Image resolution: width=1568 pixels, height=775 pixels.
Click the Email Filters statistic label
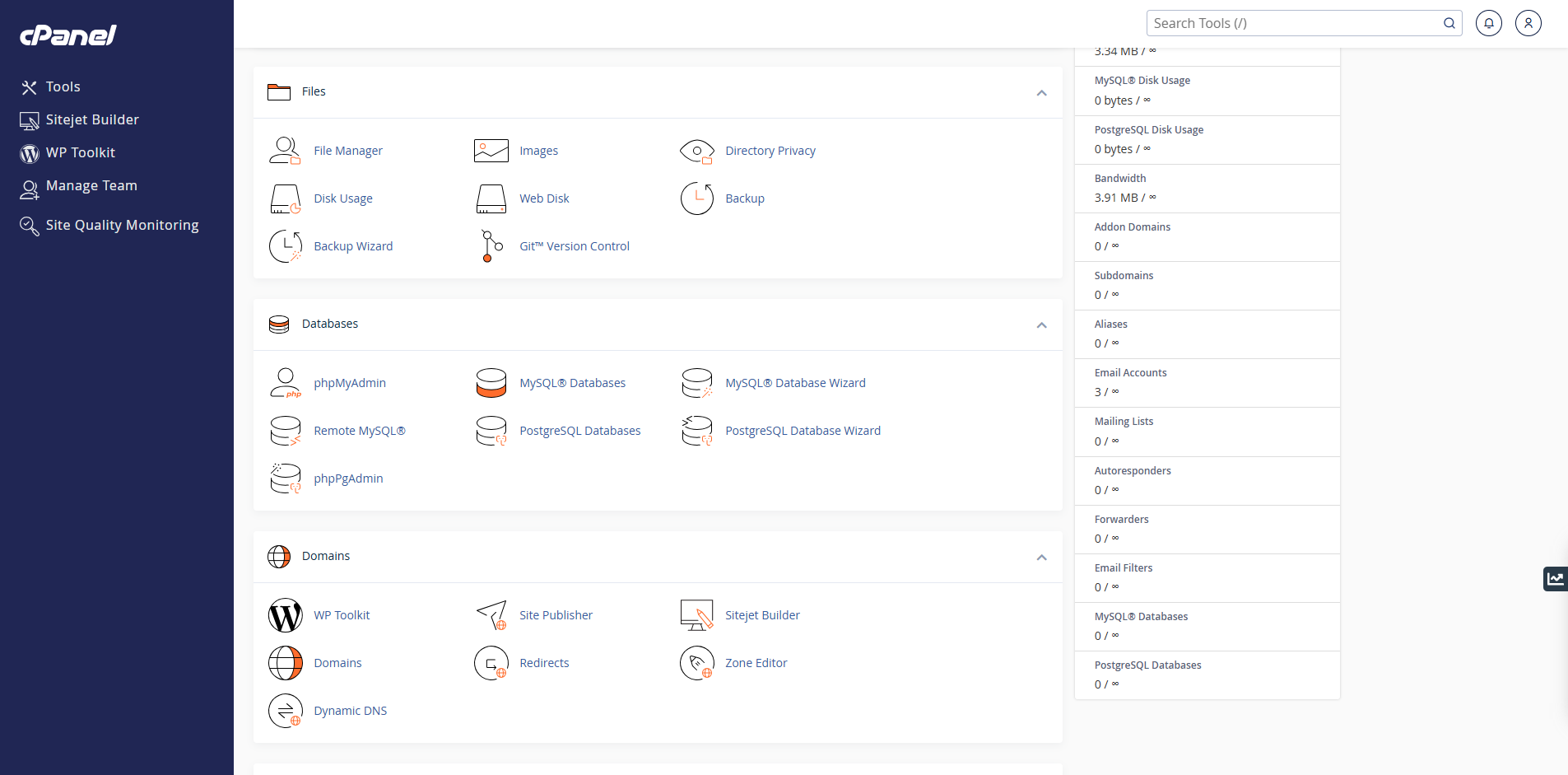point(1123,568)
